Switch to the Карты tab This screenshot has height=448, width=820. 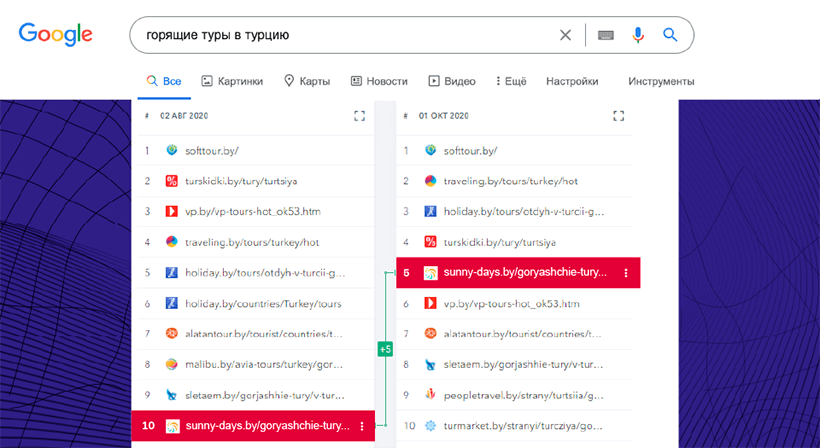(307, 82)
